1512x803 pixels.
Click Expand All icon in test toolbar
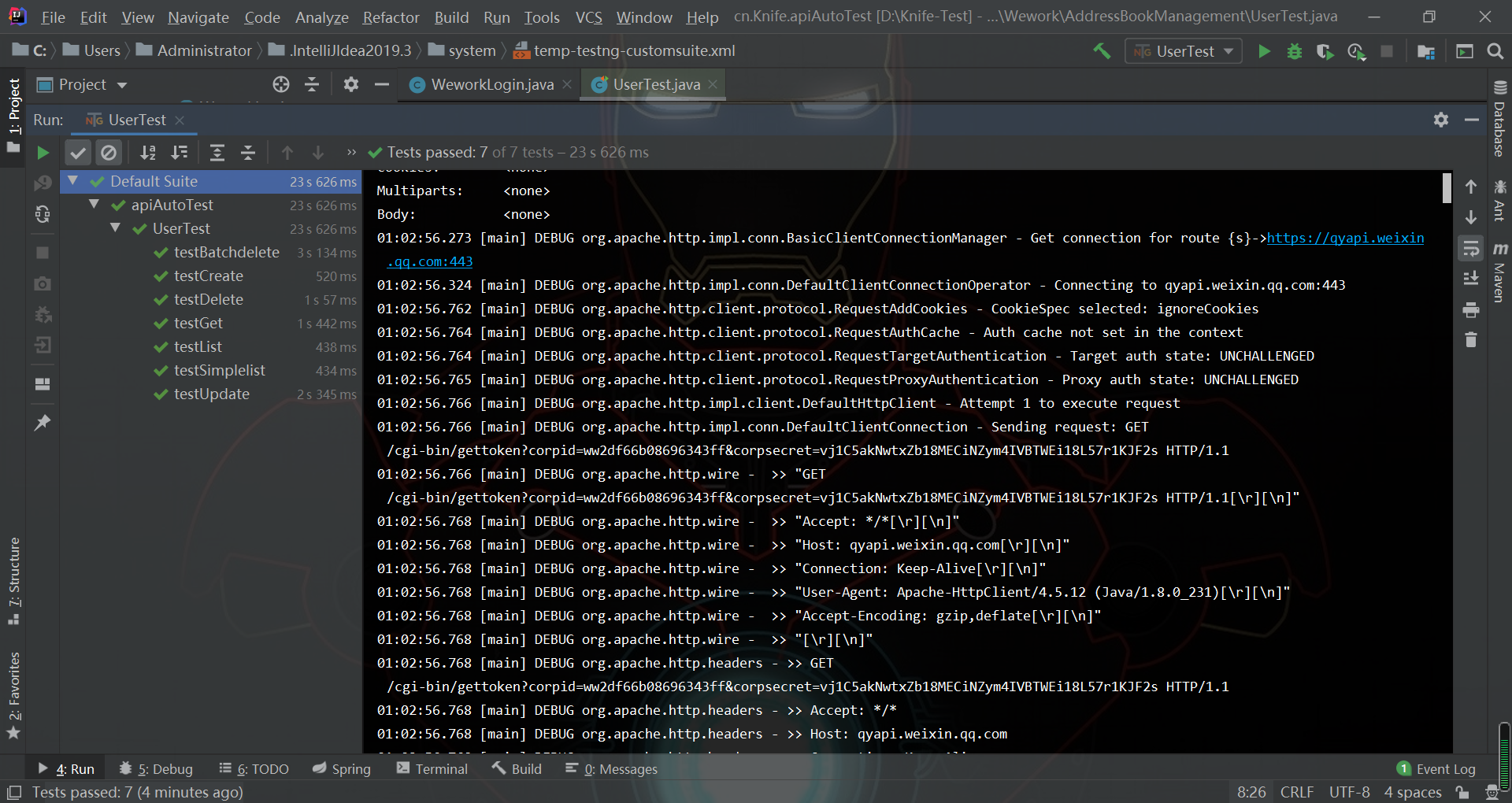click(217, 153)
